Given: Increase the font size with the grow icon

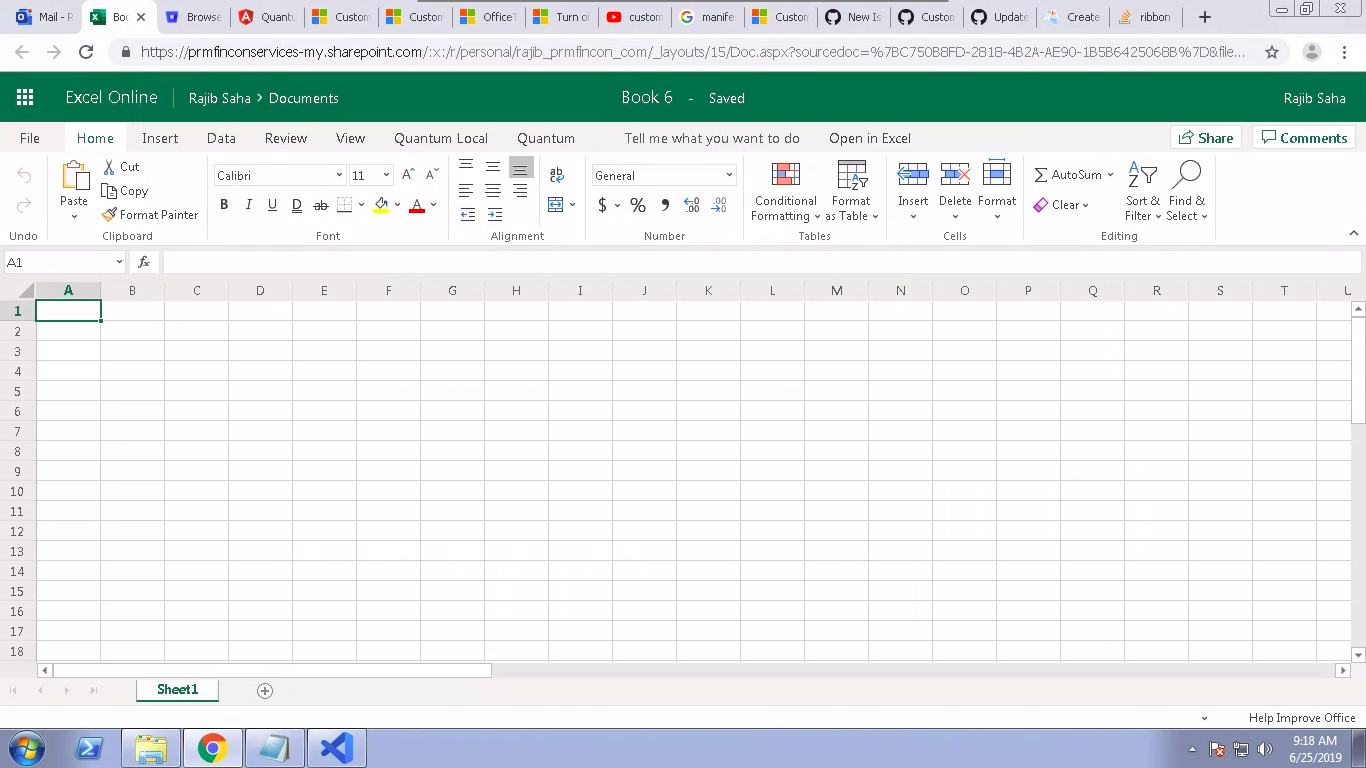Looking at the screenshot, I should click(408, 175).
